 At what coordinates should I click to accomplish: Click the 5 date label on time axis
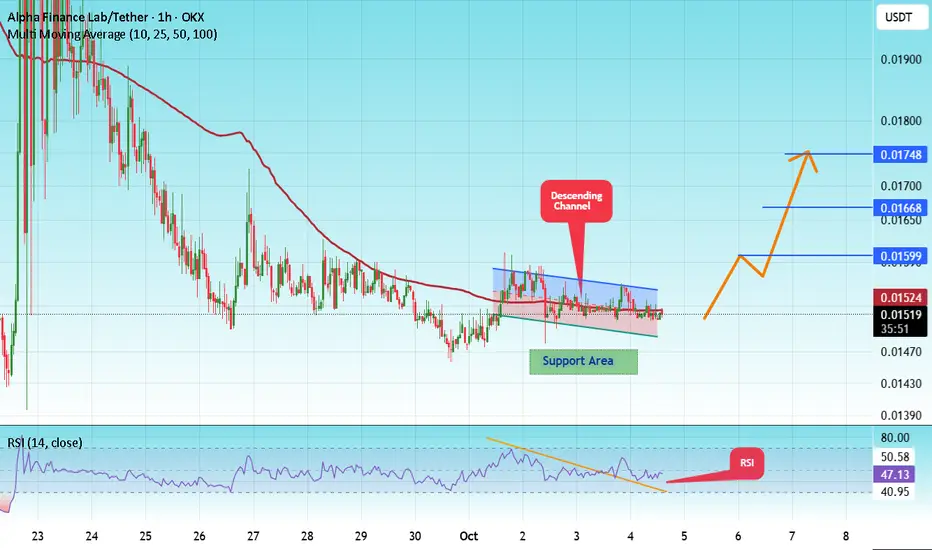pyautogui.click(x=684, y=536)
